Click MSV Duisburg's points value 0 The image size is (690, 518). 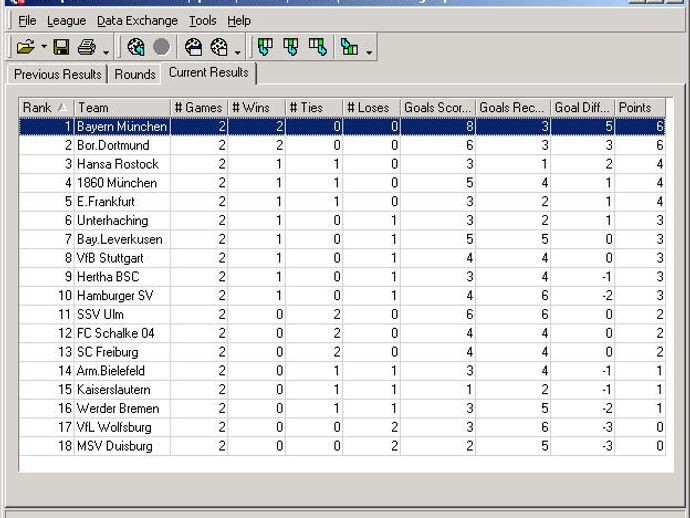tap(660, 446)
